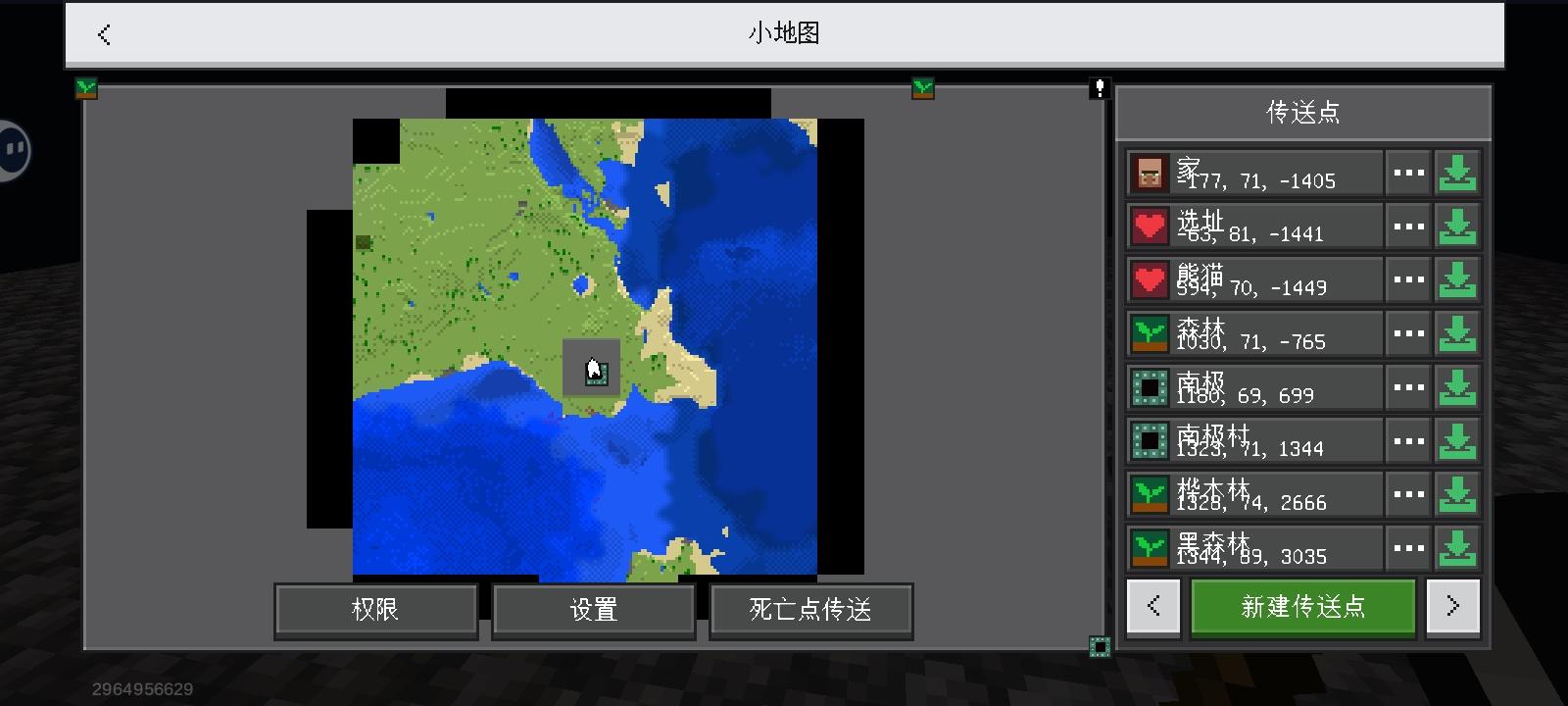Select the 黑森林 waypoint entry text
The width and height of the screenshot is (1568, 706).
coord(1251,548)
